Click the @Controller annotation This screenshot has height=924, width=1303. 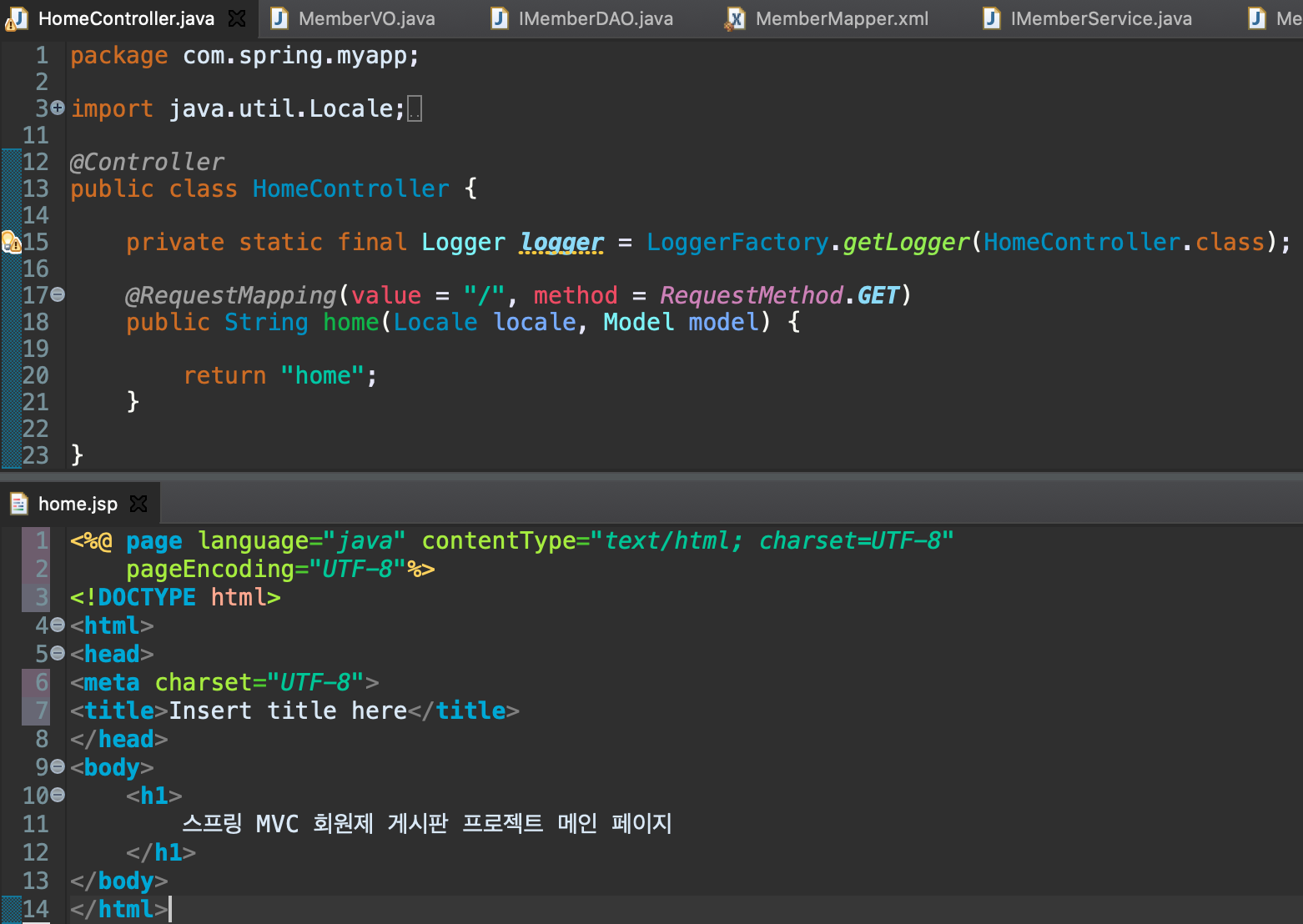pos(147,162)
